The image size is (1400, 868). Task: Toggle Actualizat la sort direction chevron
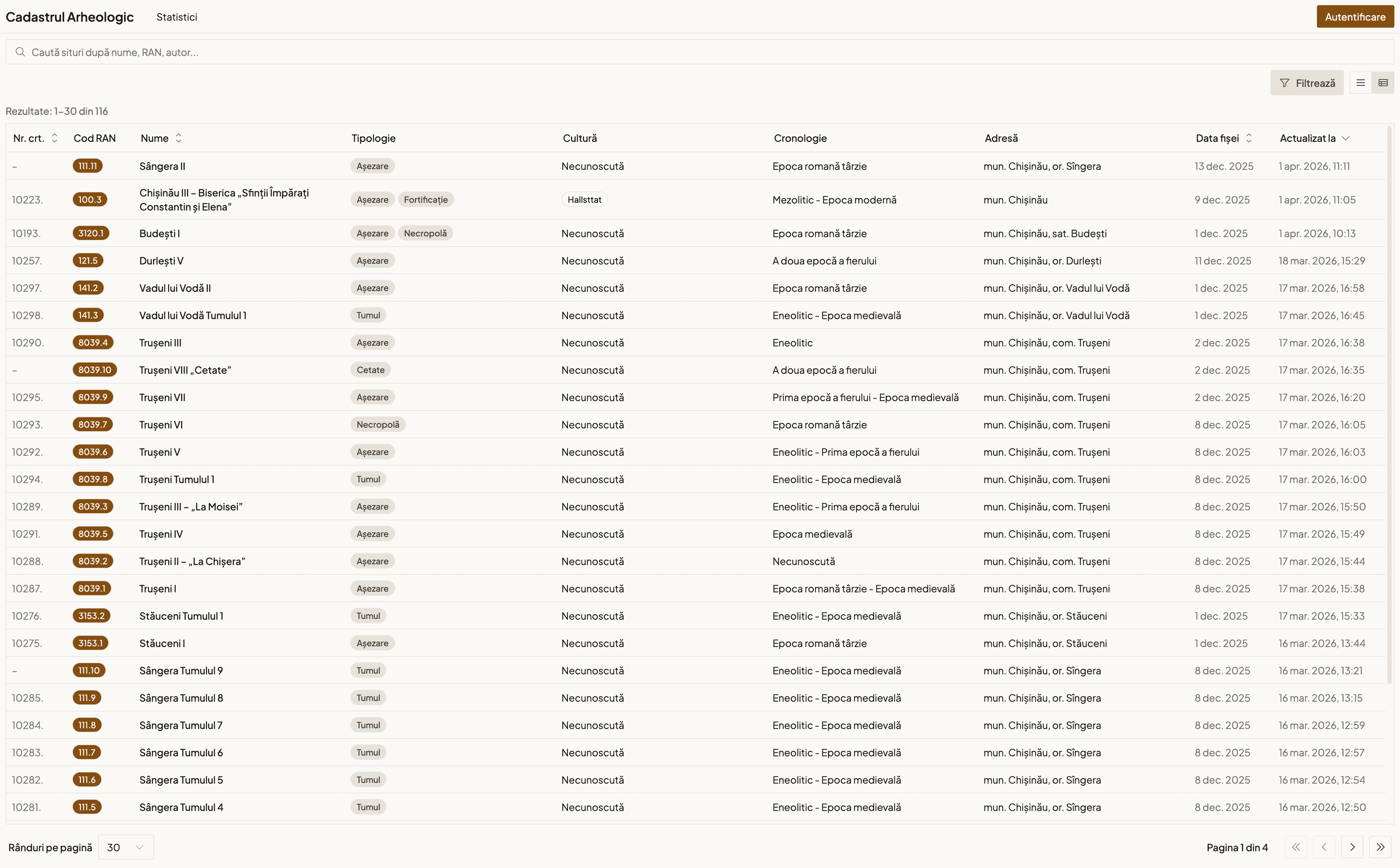tap(1345, 139)
